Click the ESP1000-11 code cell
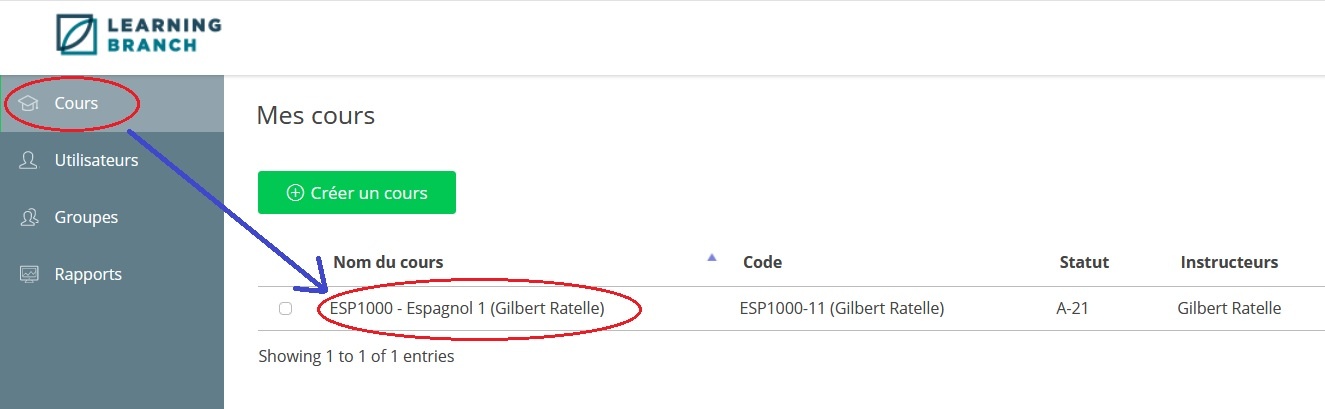 (841, 309)
